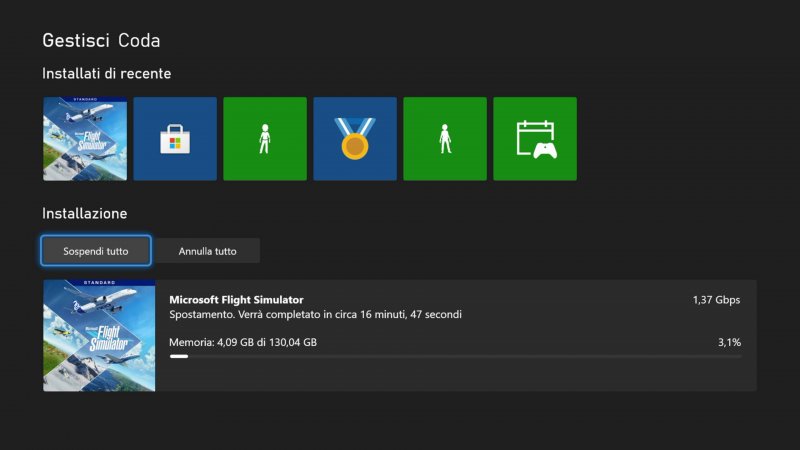
Task: Open the avatar tile beside the calendar tile
Action: [x=445, y=139]
